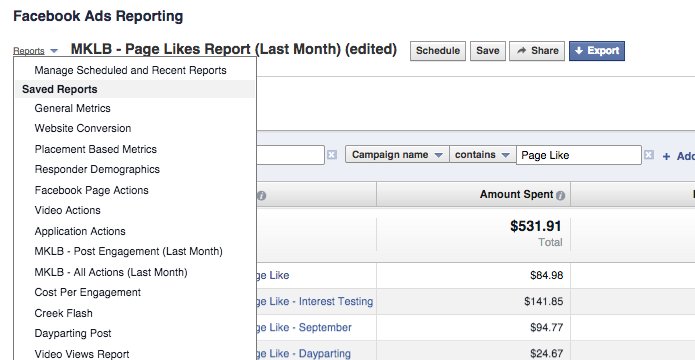Choose Cost Per Engagement report

[x=88, y=292]
